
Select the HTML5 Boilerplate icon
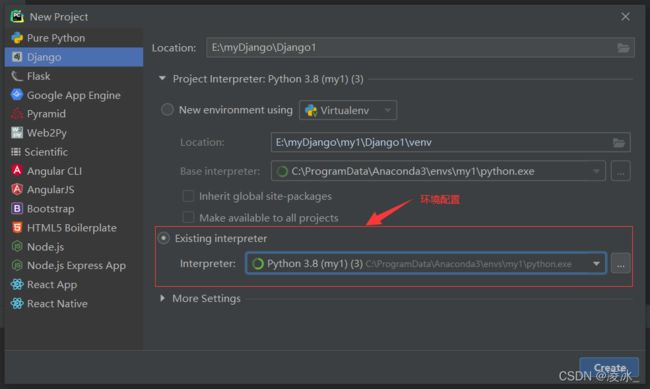click(17, 227)
